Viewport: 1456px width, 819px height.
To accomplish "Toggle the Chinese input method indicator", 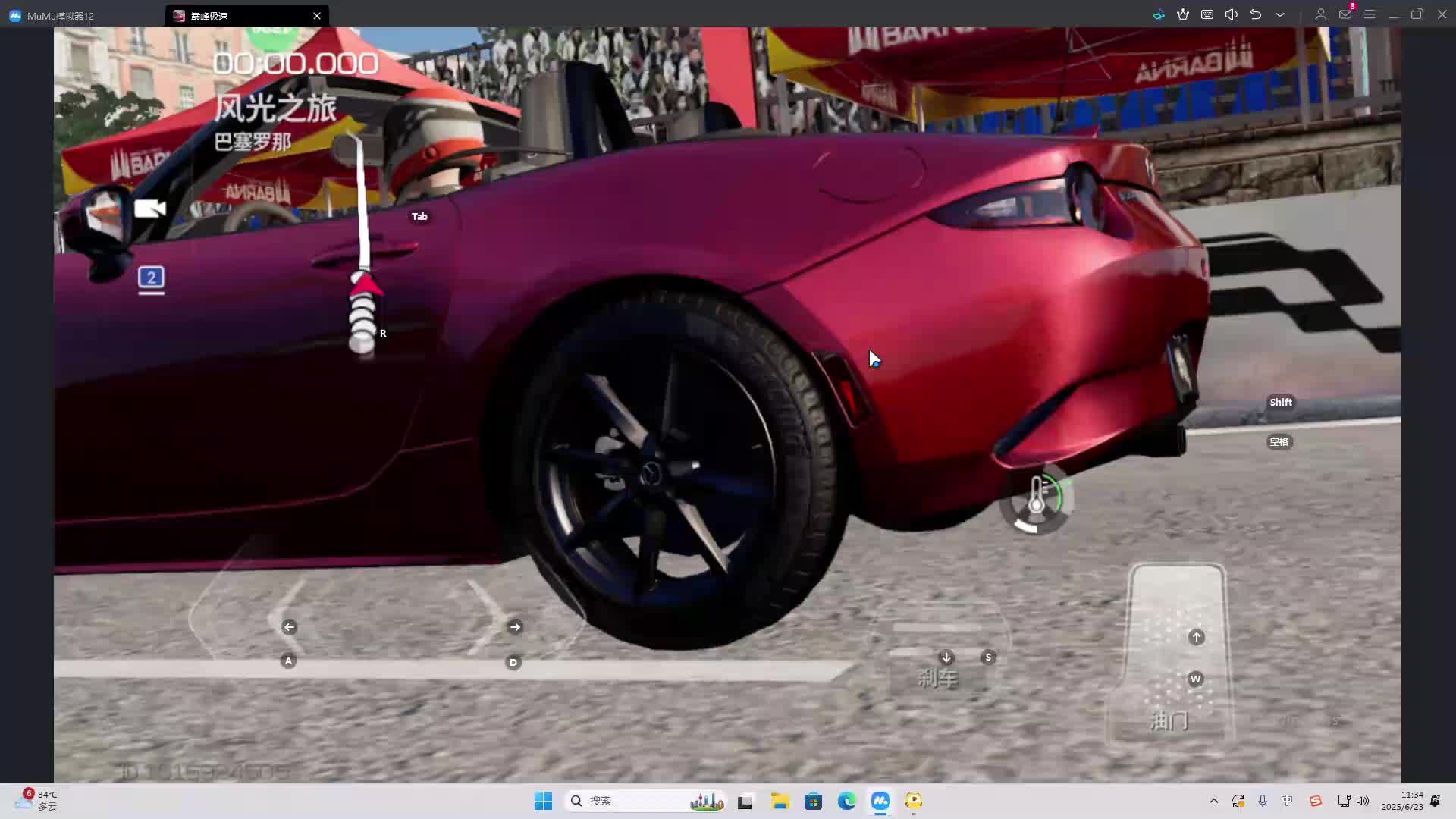I will point(1287,801).
